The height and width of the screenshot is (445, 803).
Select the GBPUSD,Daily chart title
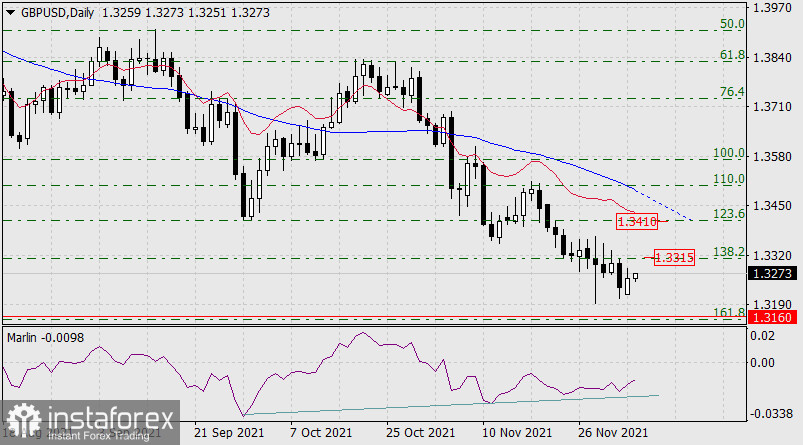pyautogui.click(x=50, y=9)
